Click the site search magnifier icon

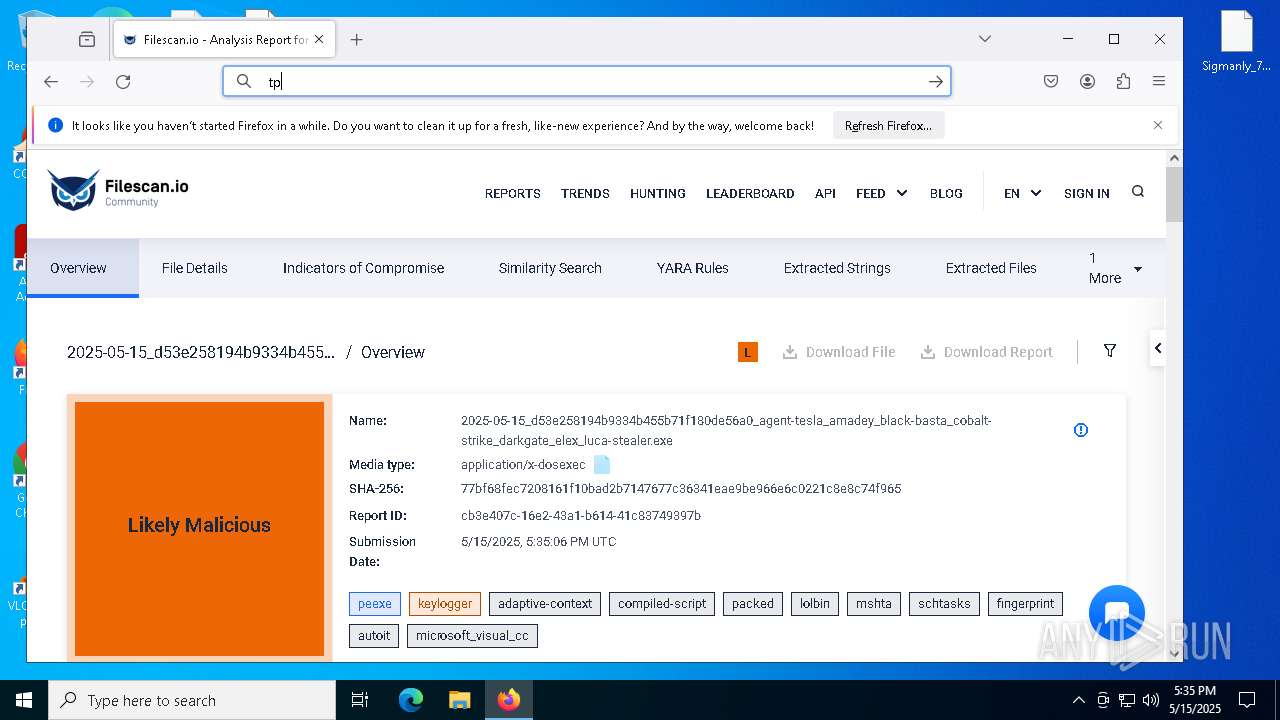click(x=1138, y=191)
